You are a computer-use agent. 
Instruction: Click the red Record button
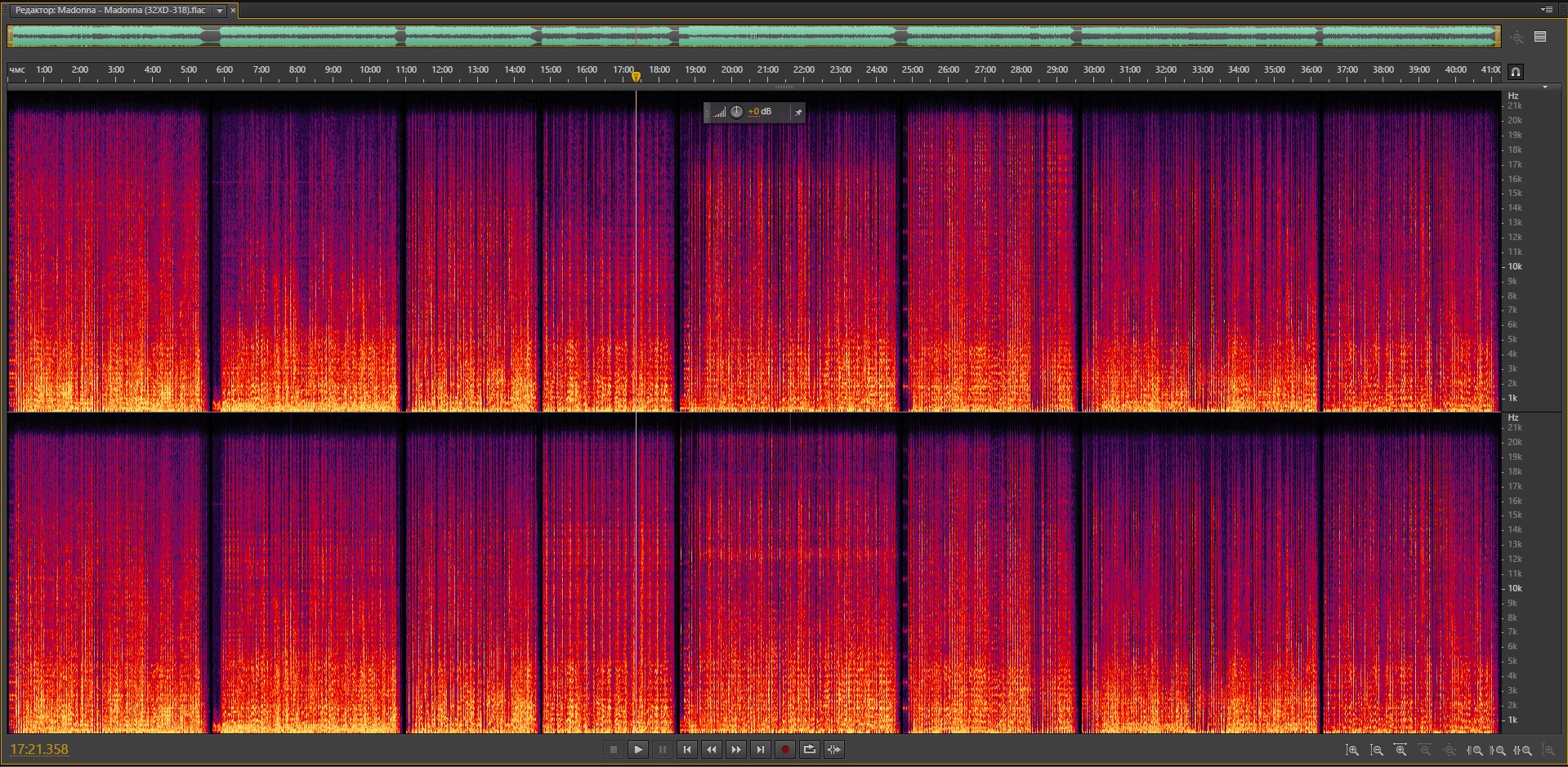click(784, 750)
